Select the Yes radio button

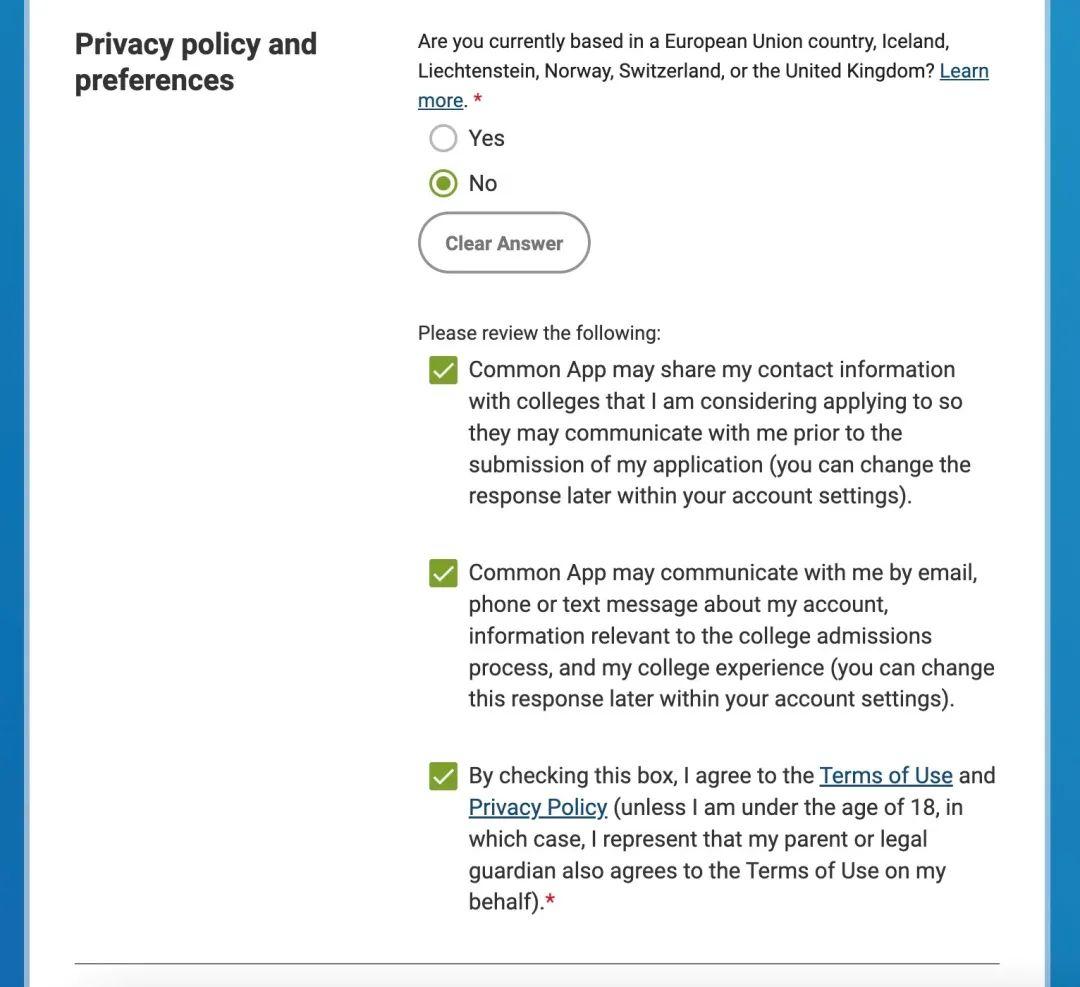(x=443, y=138)
